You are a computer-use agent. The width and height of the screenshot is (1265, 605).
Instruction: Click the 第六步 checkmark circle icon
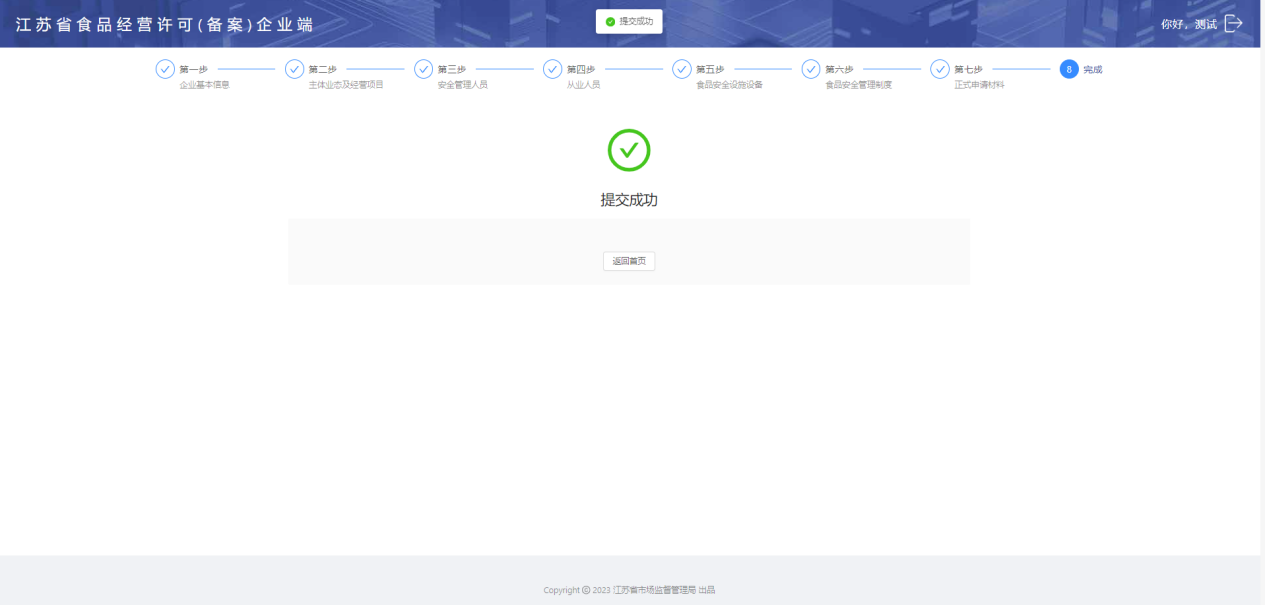click(x=811, y=69)
